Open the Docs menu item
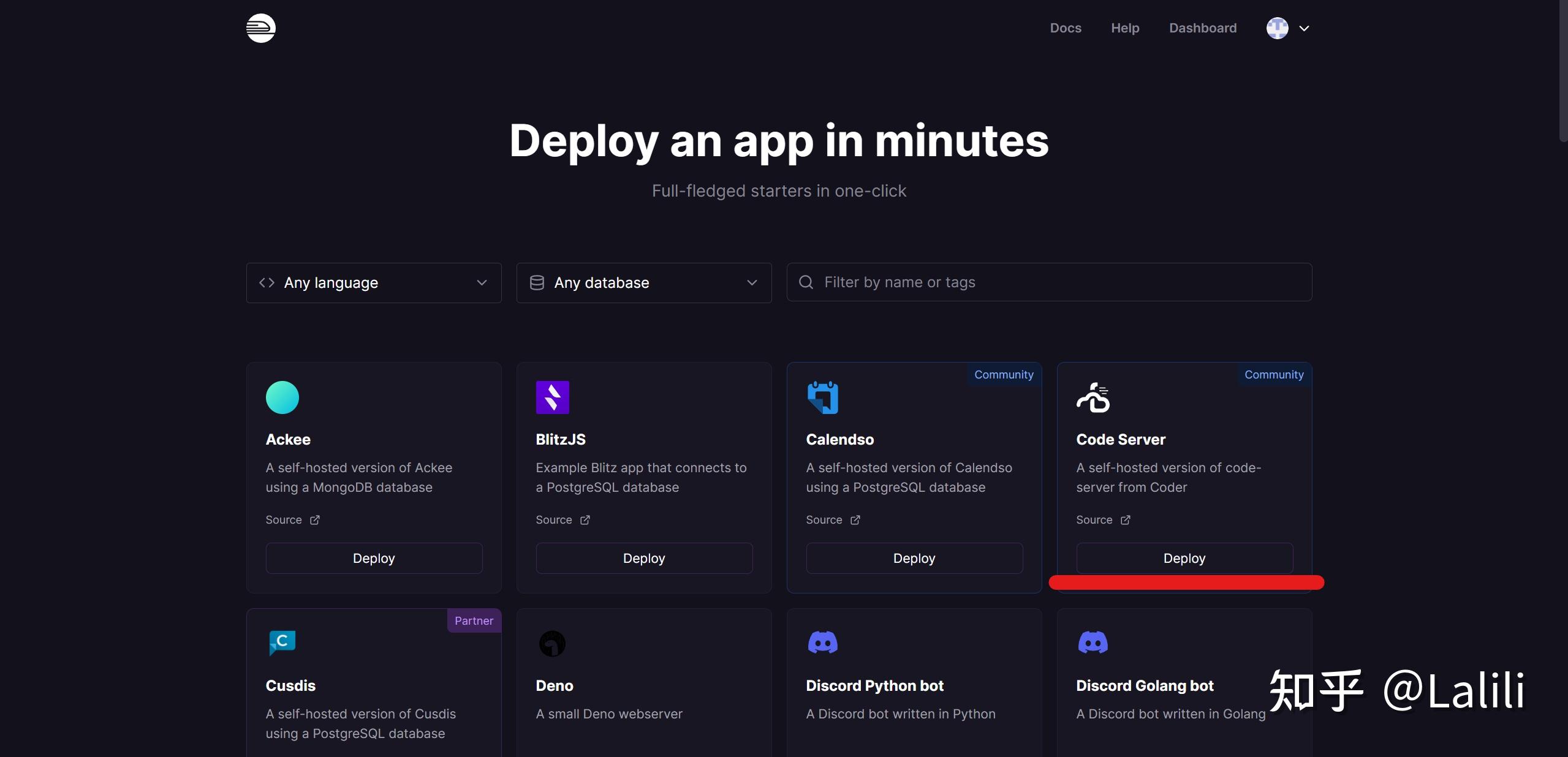Viewport: 1568px width, 757px height. pyautogui.click(x=1066, y=28)
